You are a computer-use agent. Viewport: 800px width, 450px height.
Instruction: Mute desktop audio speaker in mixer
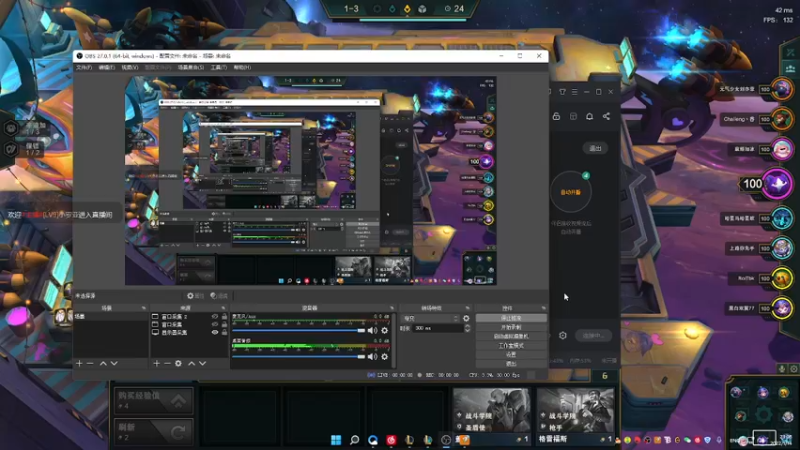[372, 357]
